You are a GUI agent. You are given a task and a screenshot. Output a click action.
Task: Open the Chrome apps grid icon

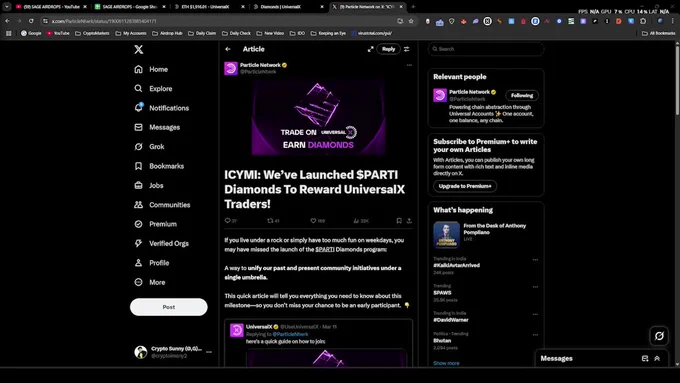[x=8, y=33]
